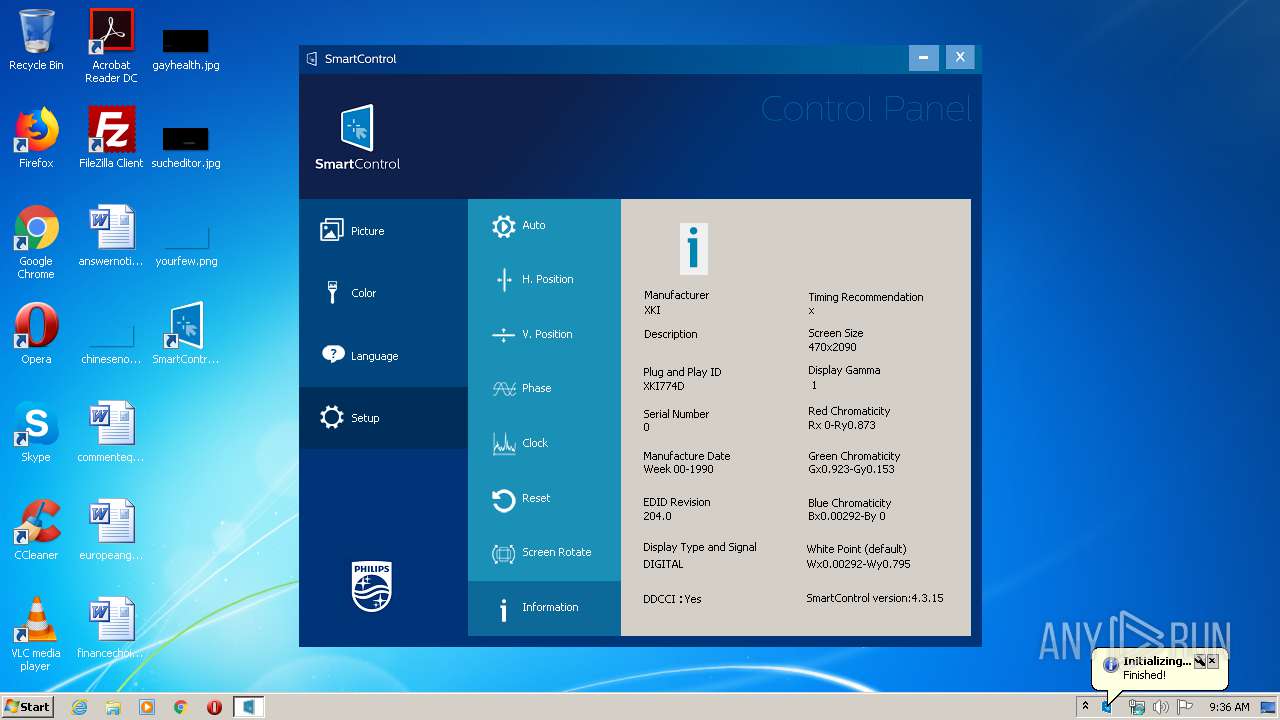Select the Reset option
Screen dimensions: 1280x720
point(544,498)
